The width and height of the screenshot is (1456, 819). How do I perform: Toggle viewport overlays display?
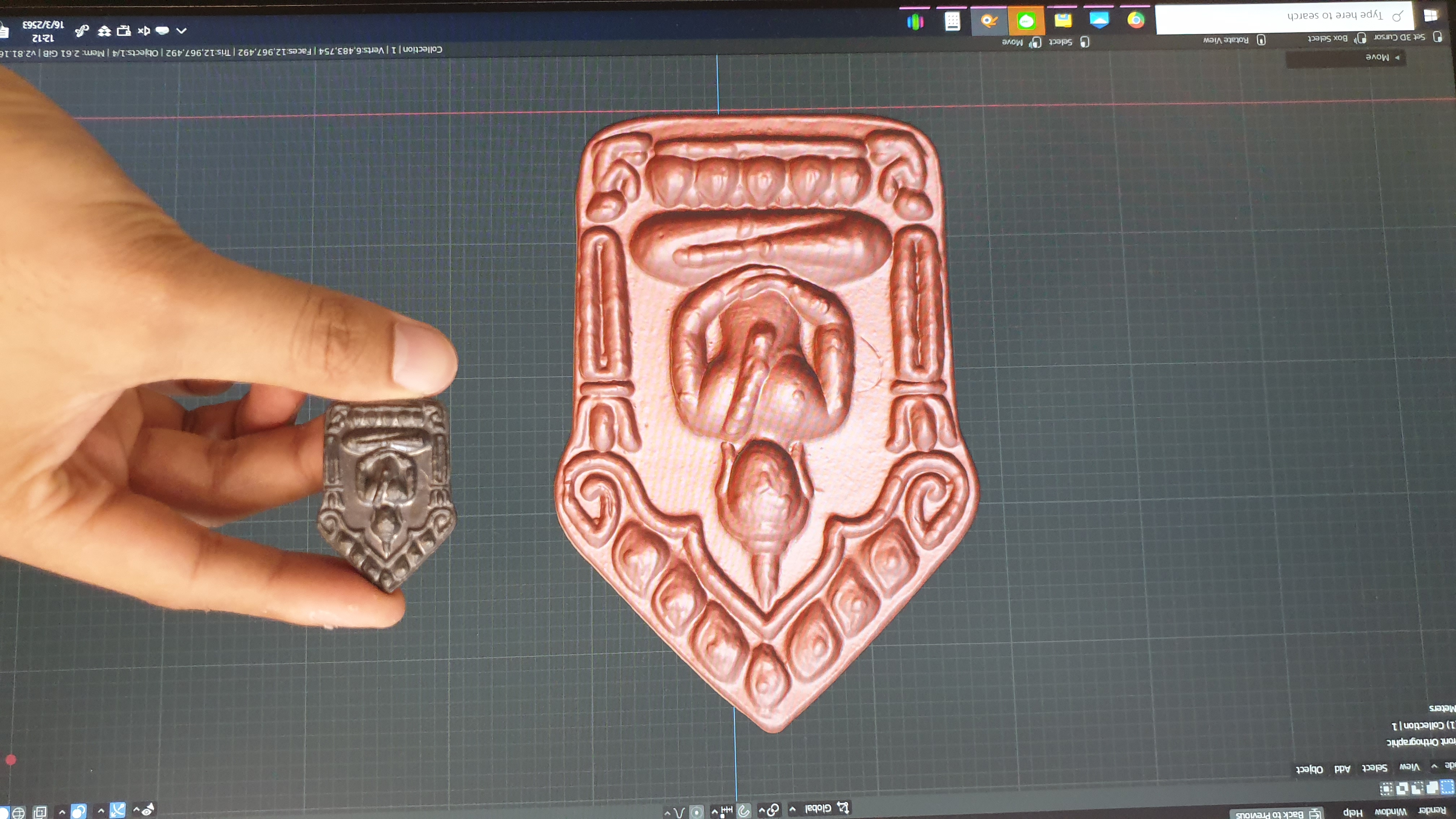[79, 812]
